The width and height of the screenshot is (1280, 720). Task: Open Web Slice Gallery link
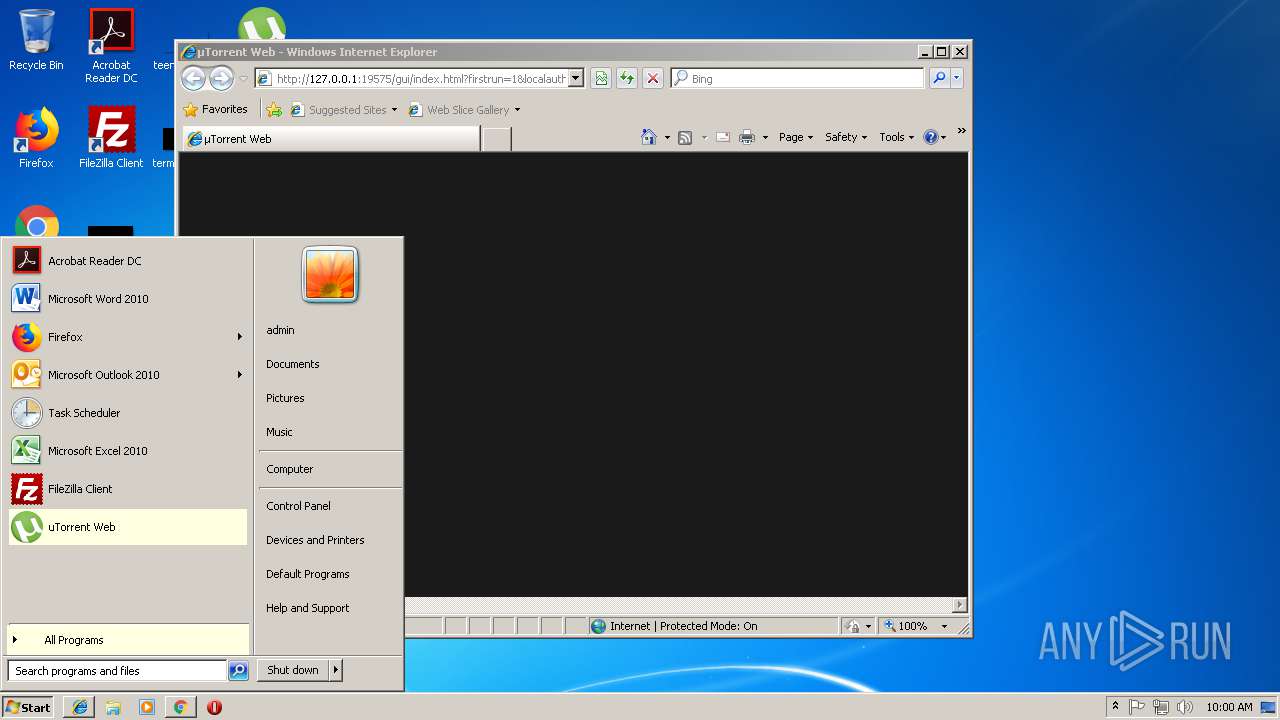coord(464,110)
